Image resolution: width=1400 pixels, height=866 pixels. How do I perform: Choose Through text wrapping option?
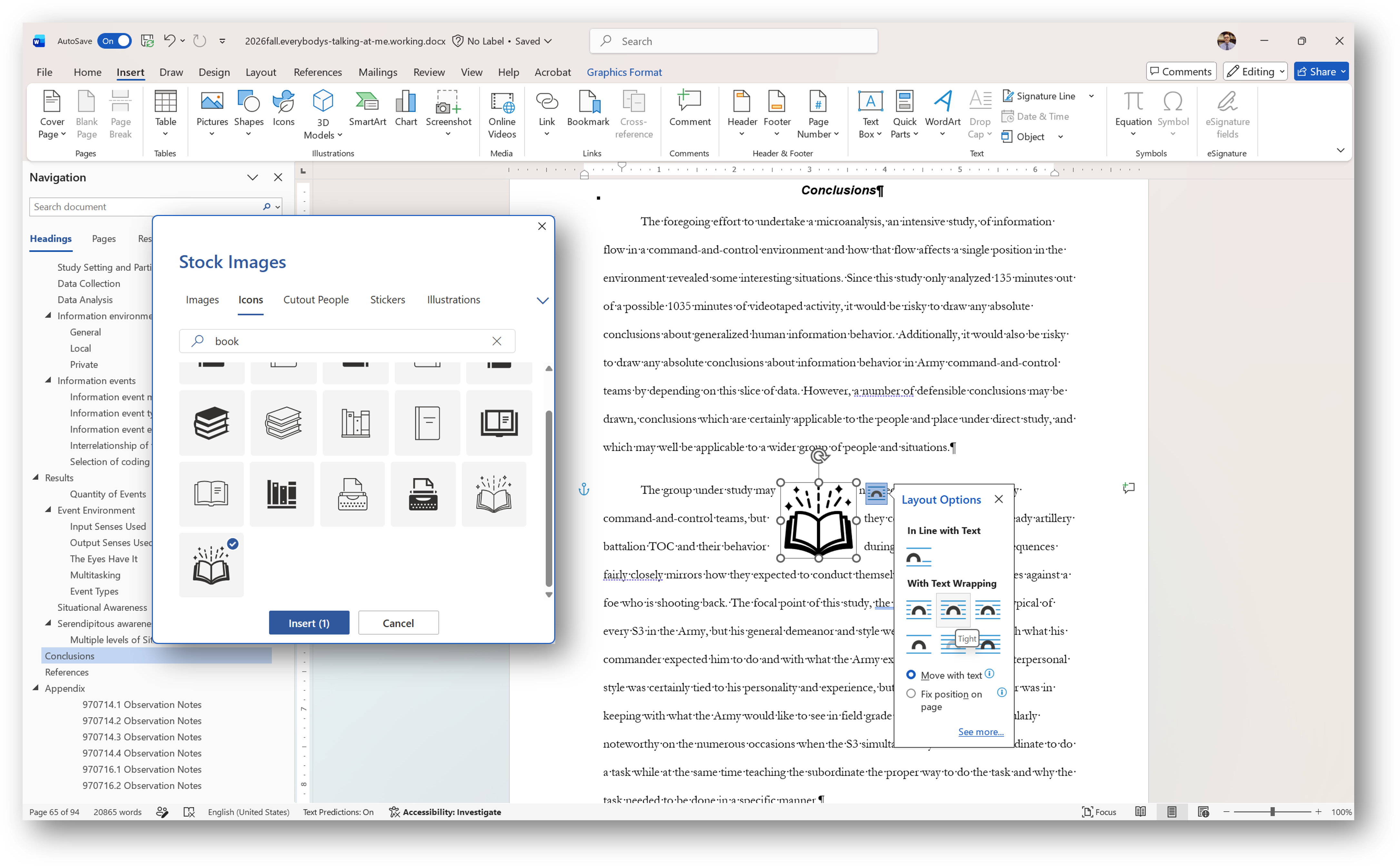click(988, 610)
